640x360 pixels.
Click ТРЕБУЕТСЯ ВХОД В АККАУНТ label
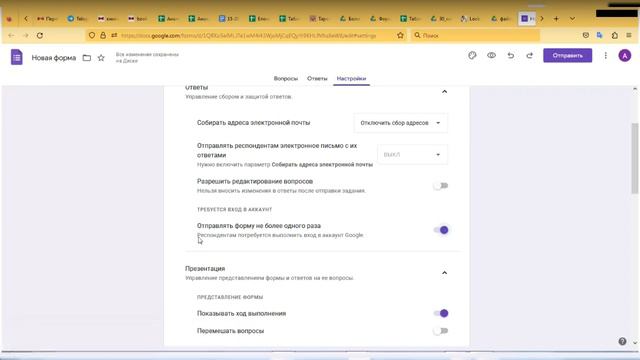tap(234, 209)
